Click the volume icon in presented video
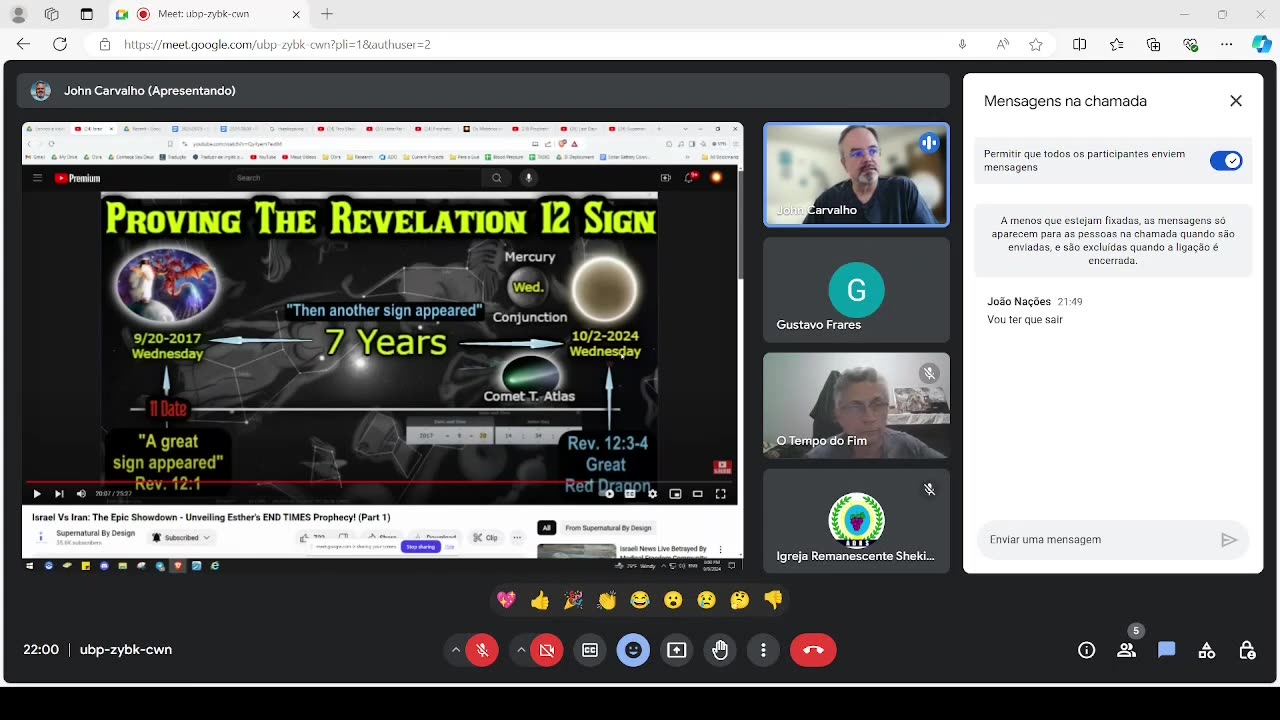This screenshot has height=720, width=1280. tap(81, 494)
